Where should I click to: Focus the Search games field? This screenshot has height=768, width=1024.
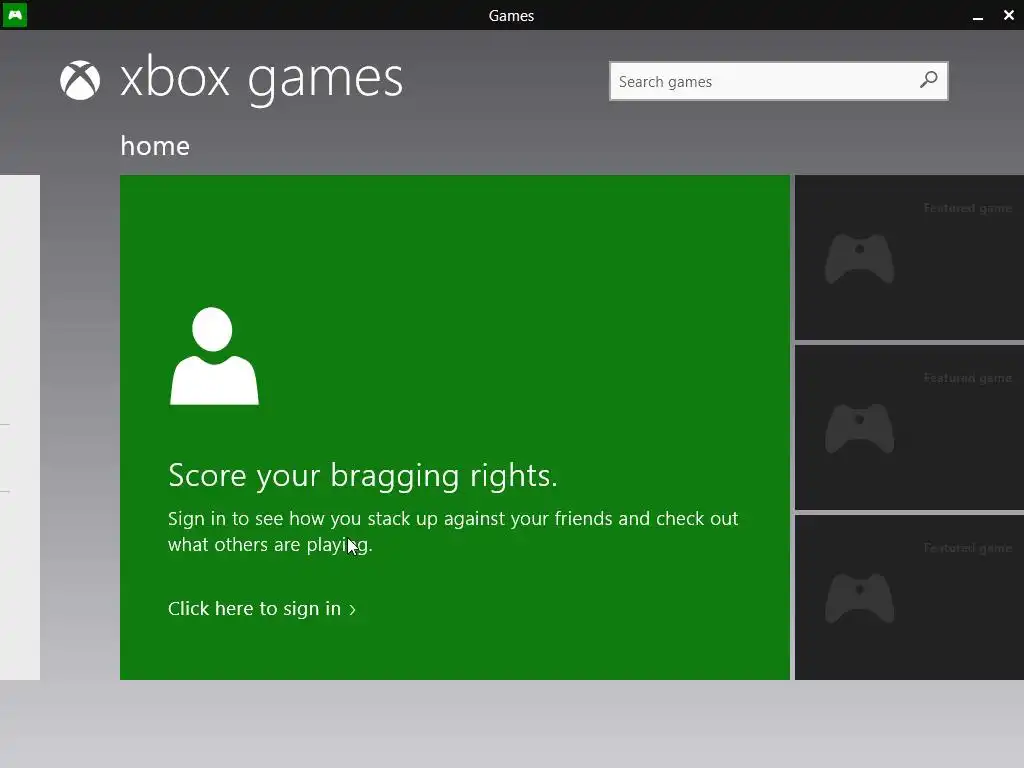coord(778,81)
